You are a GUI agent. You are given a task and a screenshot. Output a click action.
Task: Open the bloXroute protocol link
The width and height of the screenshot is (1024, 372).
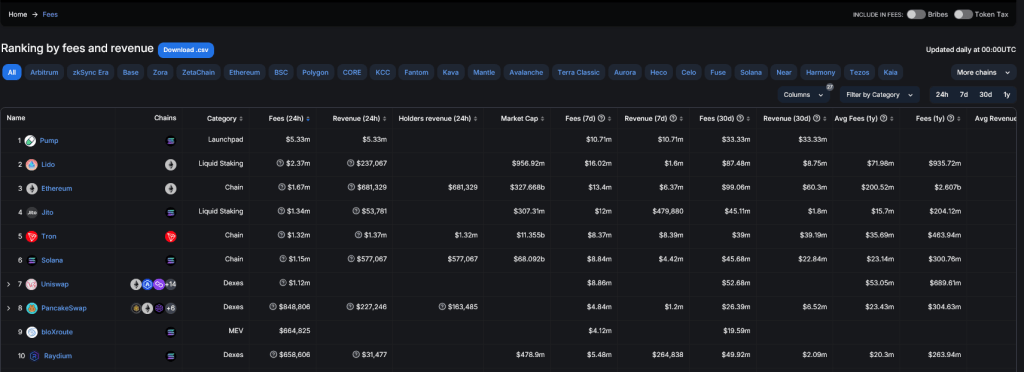click(57, 332)
